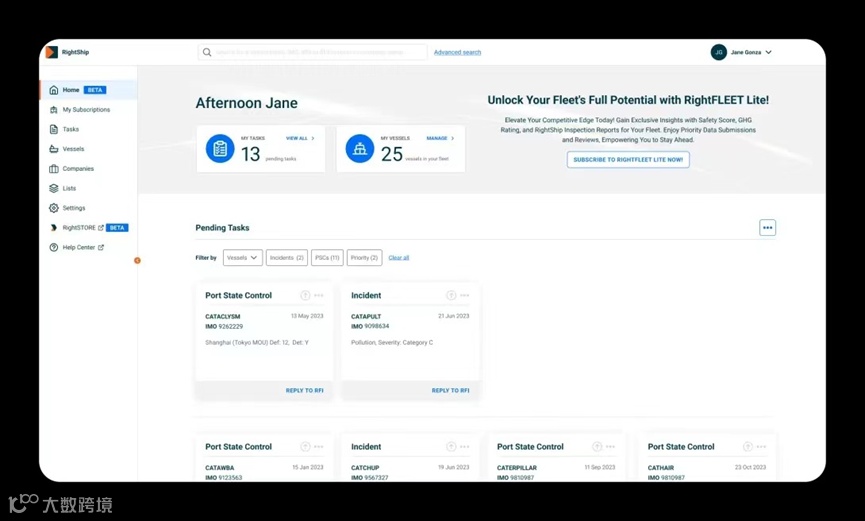The height and width of the screenshot is (521, 865).
Task: Expand the Vessels filter dropdown
Action: pos(243,258)
